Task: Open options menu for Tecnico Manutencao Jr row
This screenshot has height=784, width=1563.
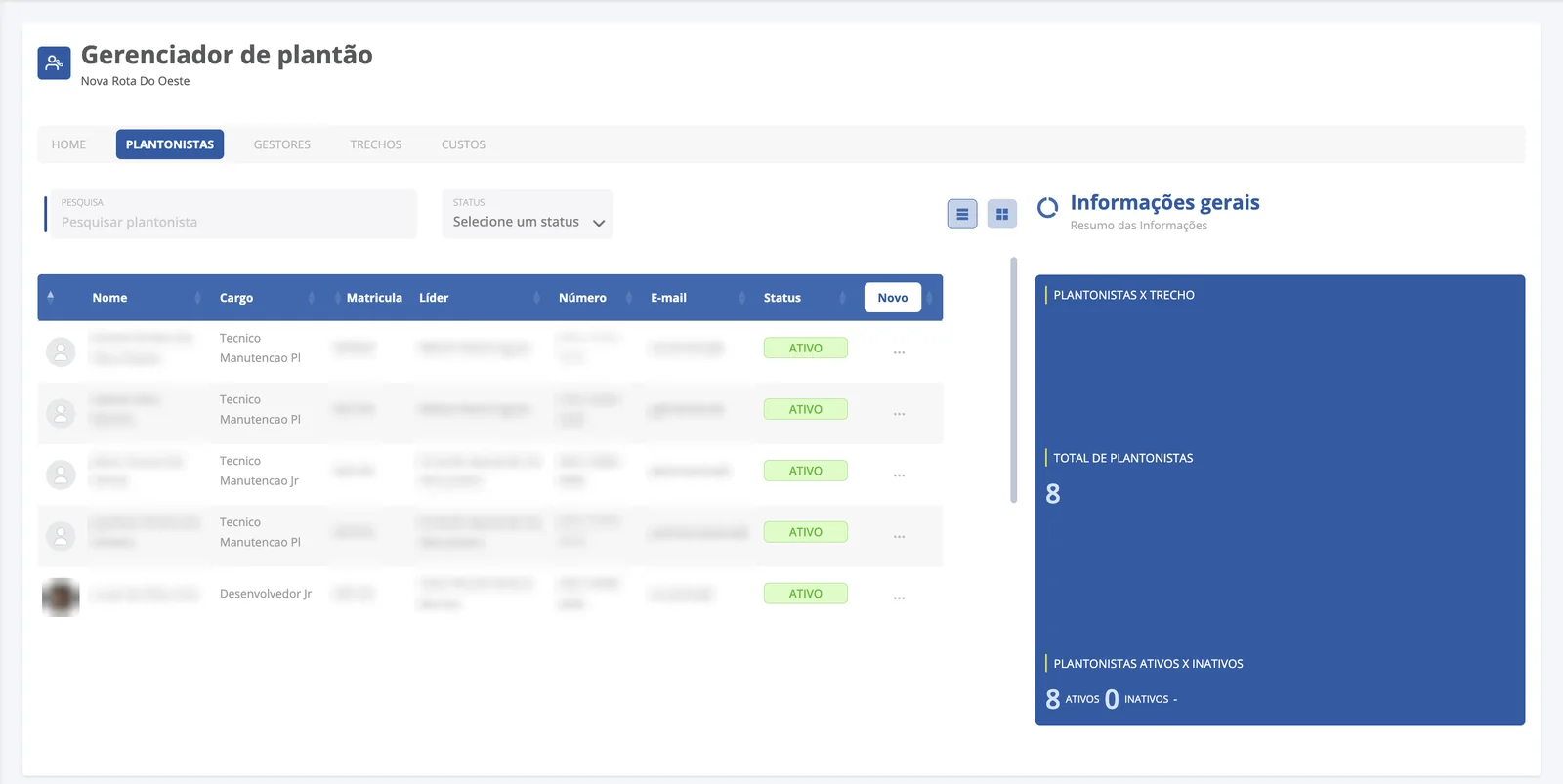Action: pyautogui.click(x=899, y=474)
